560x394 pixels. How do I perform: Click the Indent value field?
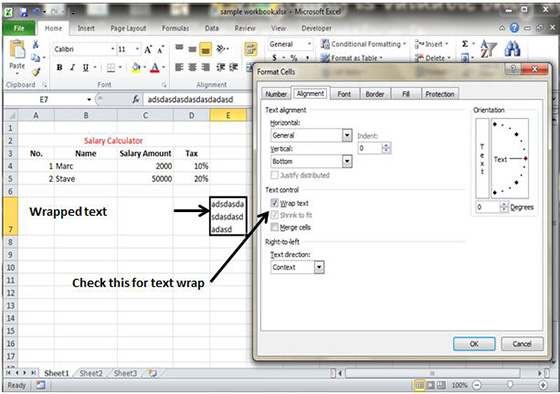point(371,148)
